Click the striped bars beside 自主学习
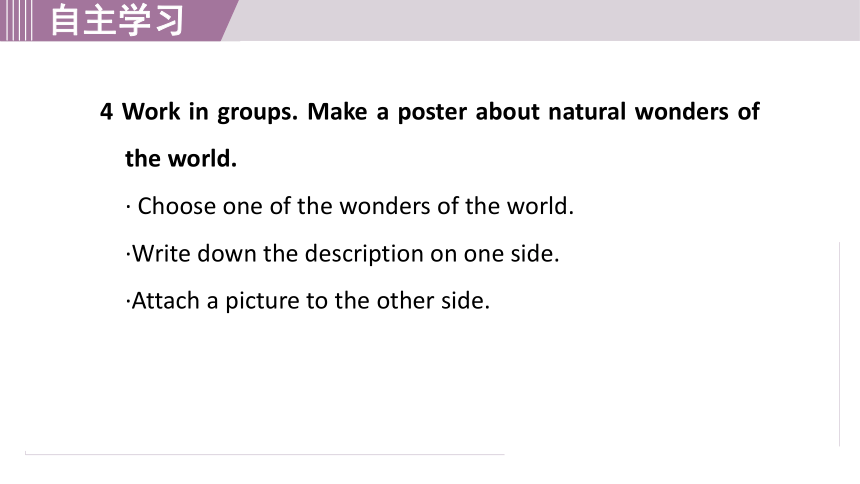The image size is (860, 484). [x=16, y=20]
